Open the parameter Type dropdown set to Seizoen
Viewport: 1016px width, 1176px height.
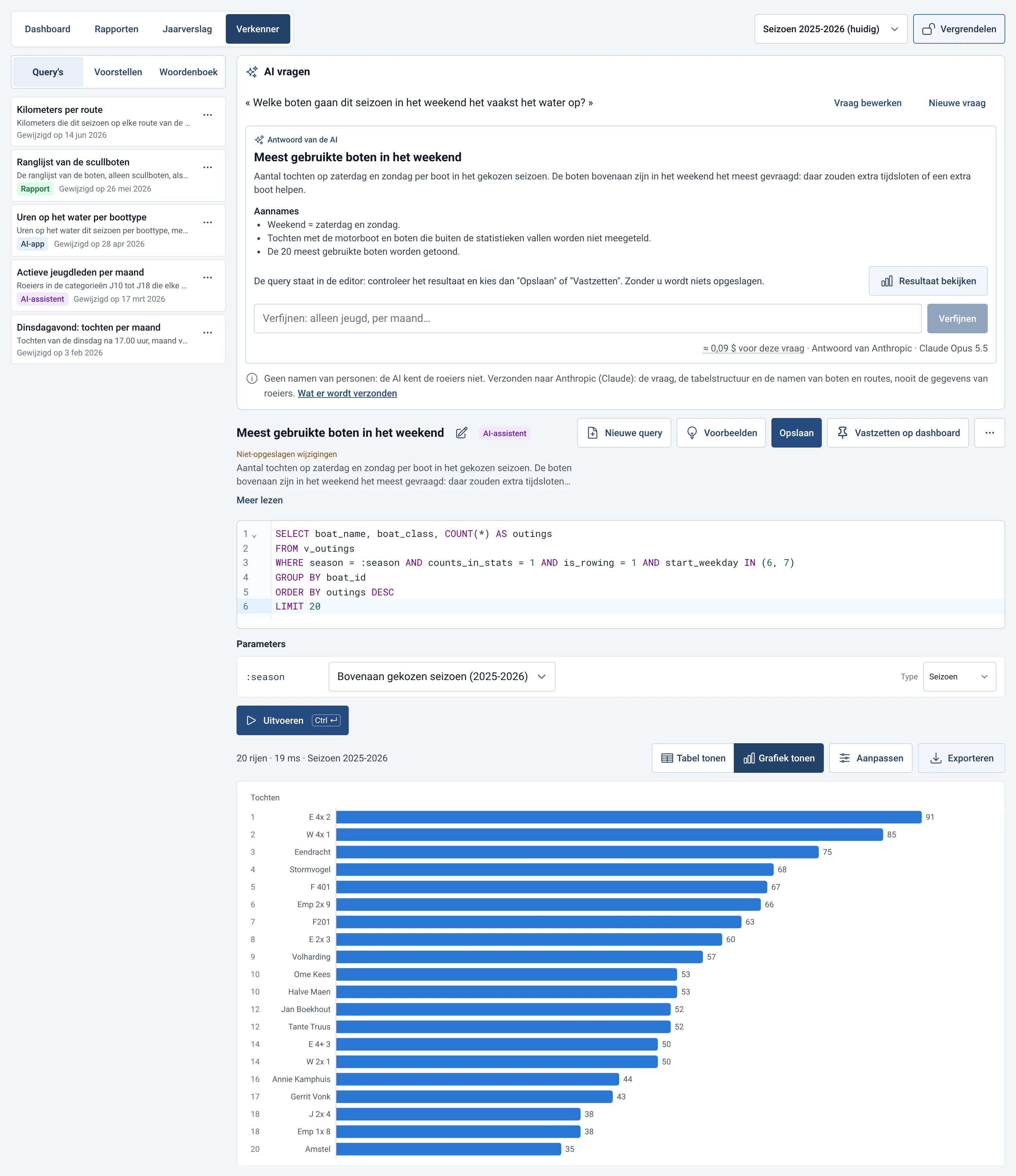pyautogui.click(x=959, y=677)
